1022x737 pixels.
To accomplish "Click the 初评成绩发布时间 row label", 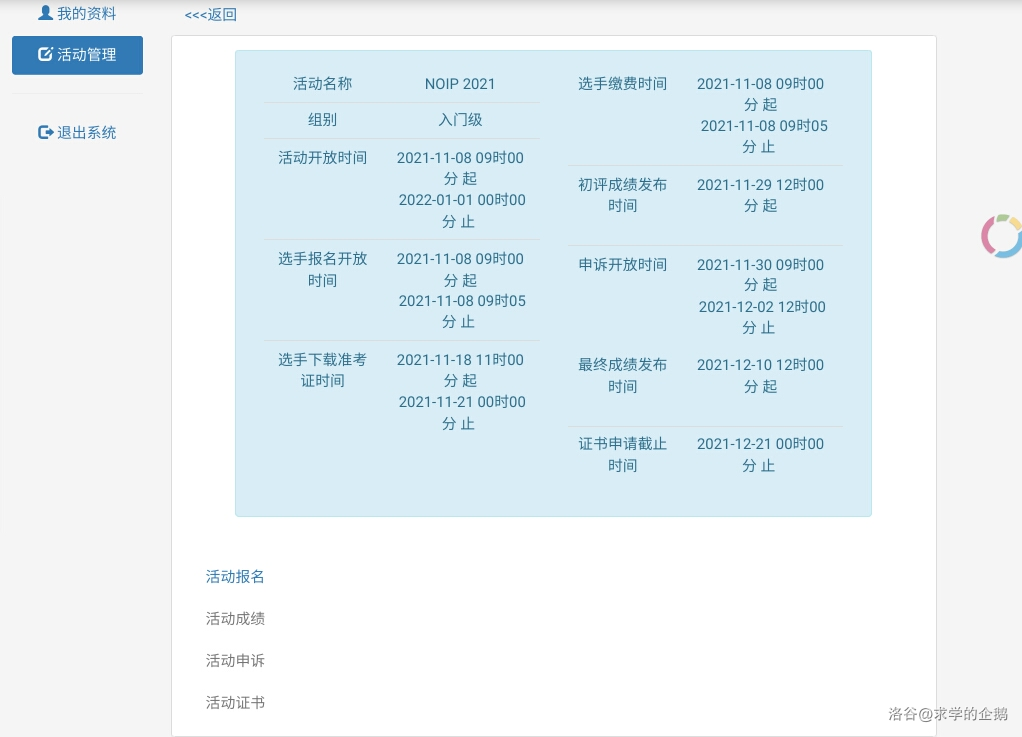I will 622,195.
